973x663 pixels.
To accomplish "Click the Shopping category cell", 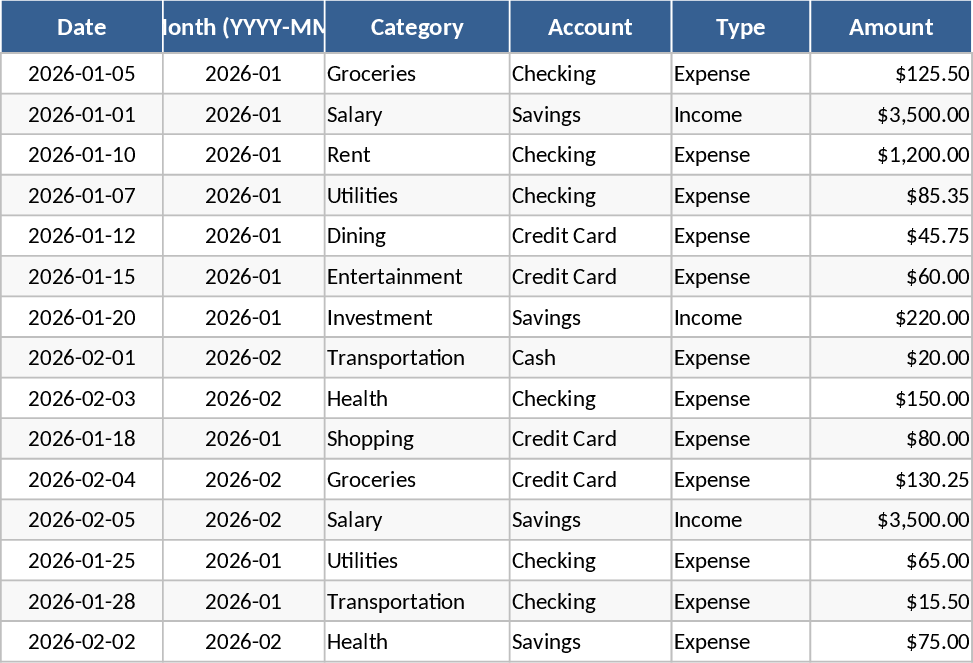I will click(417, 439).
